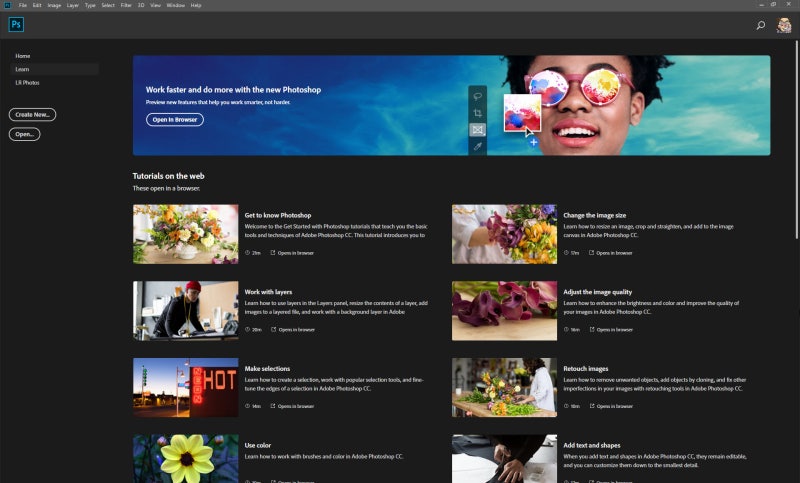Screen dimensions: 800x483
Task: Open the Layer menu
Action: pyautogui.click(x=73, y=5)
